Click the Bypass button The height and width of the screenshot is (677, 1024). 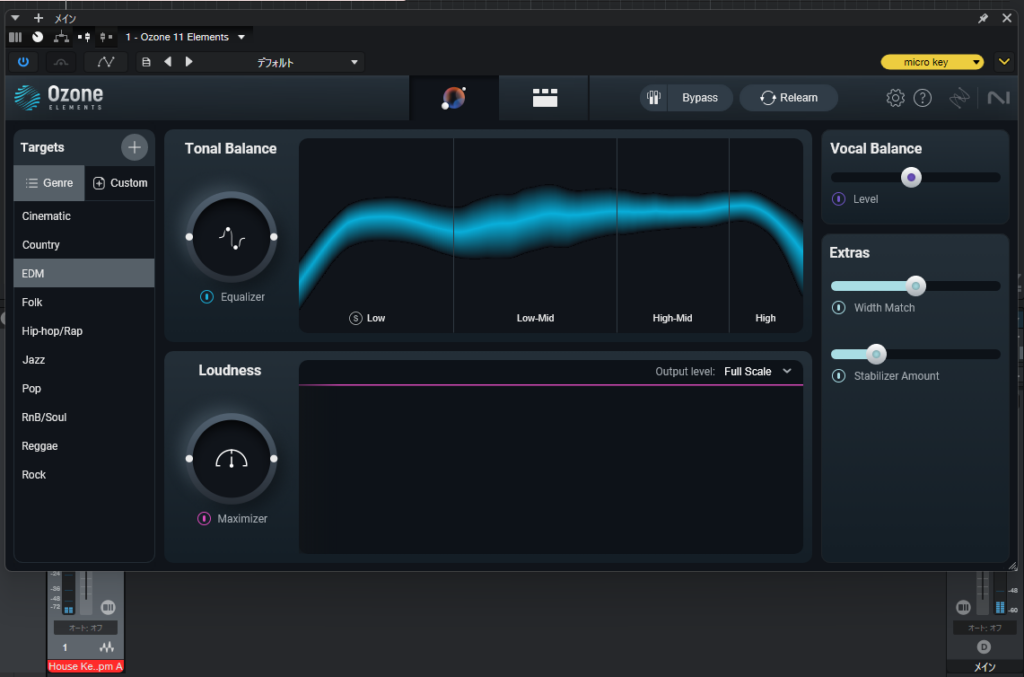coord(687,98)
